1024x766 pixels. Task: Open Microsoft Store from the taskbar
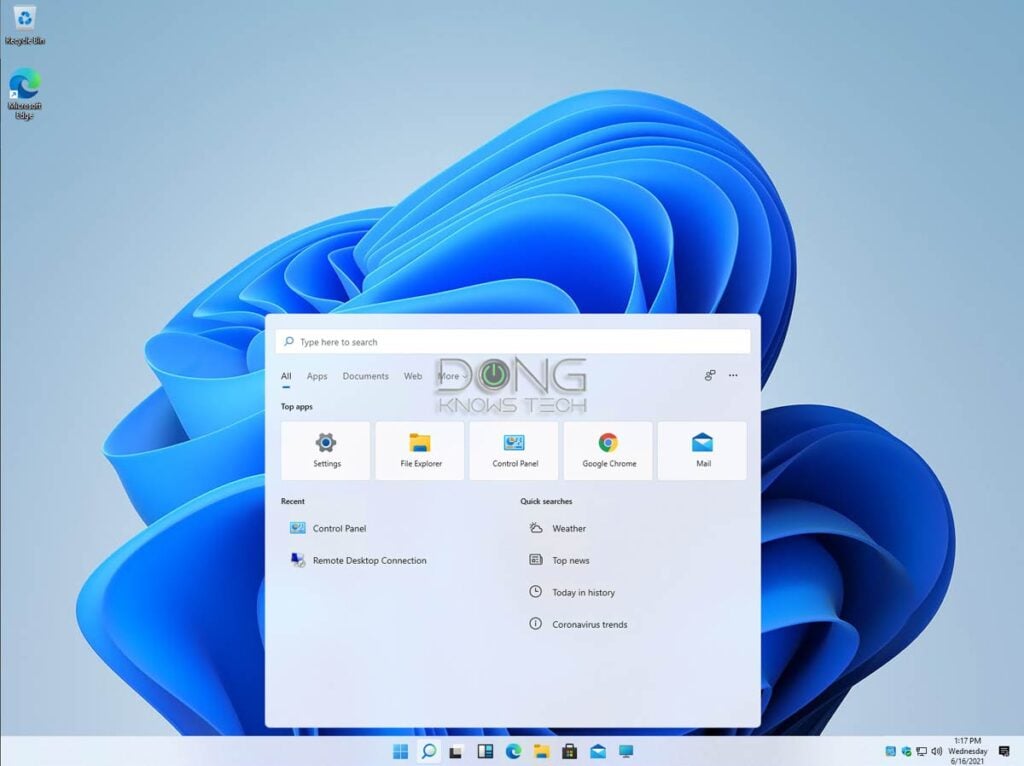pos(569,752)
